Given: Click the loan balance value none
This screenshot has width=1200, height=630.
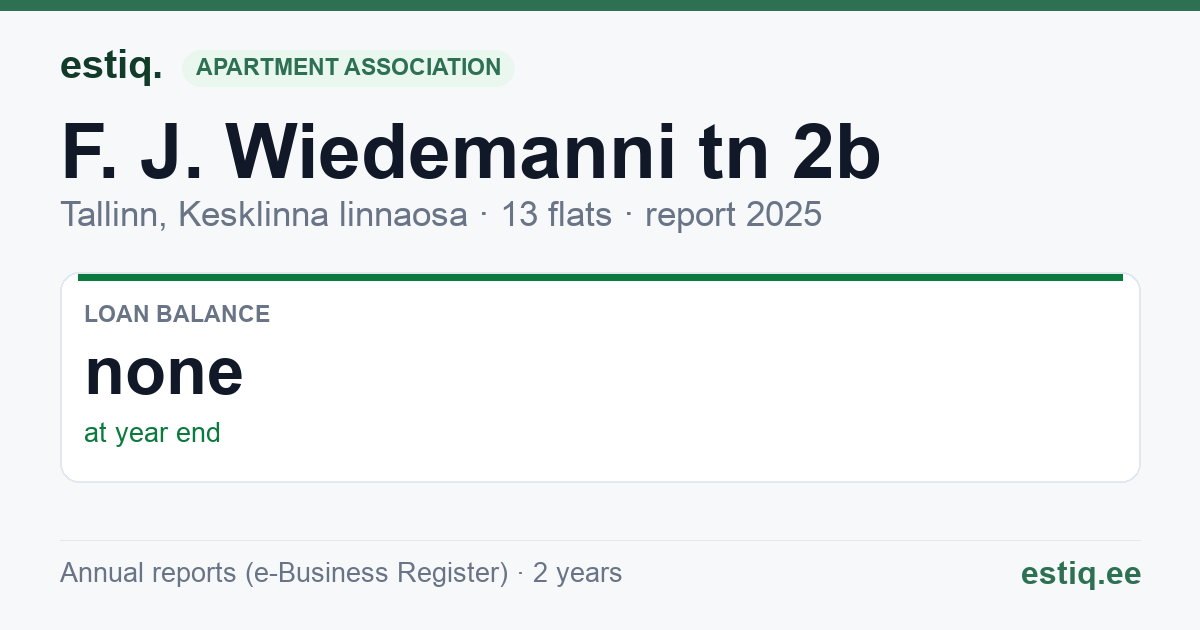Looking at the screenshot, I should point(164,371).
